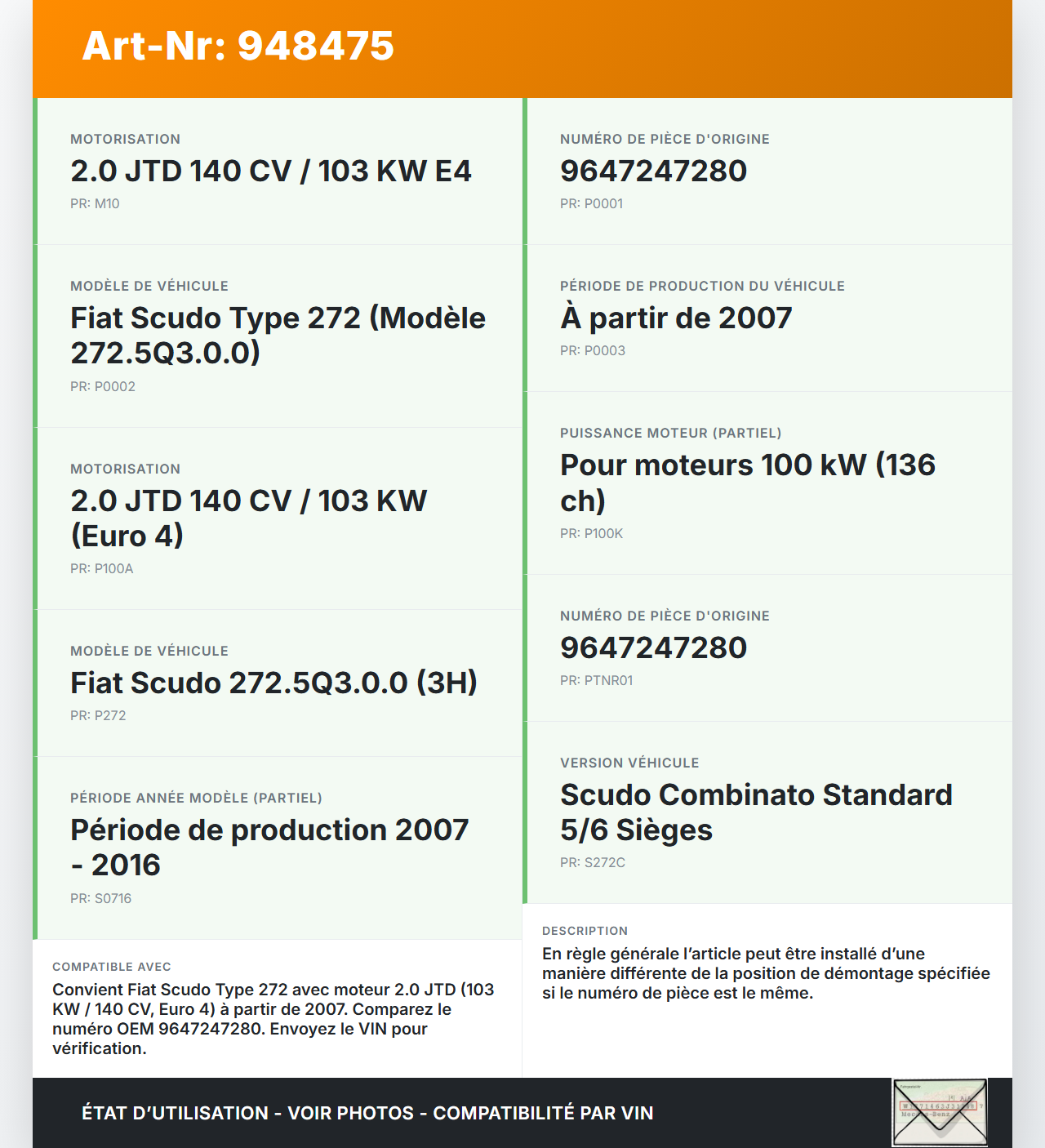The image size is (1045, 1148).
Task: Click the PR: M10 code label
Action: coord(95,204)
